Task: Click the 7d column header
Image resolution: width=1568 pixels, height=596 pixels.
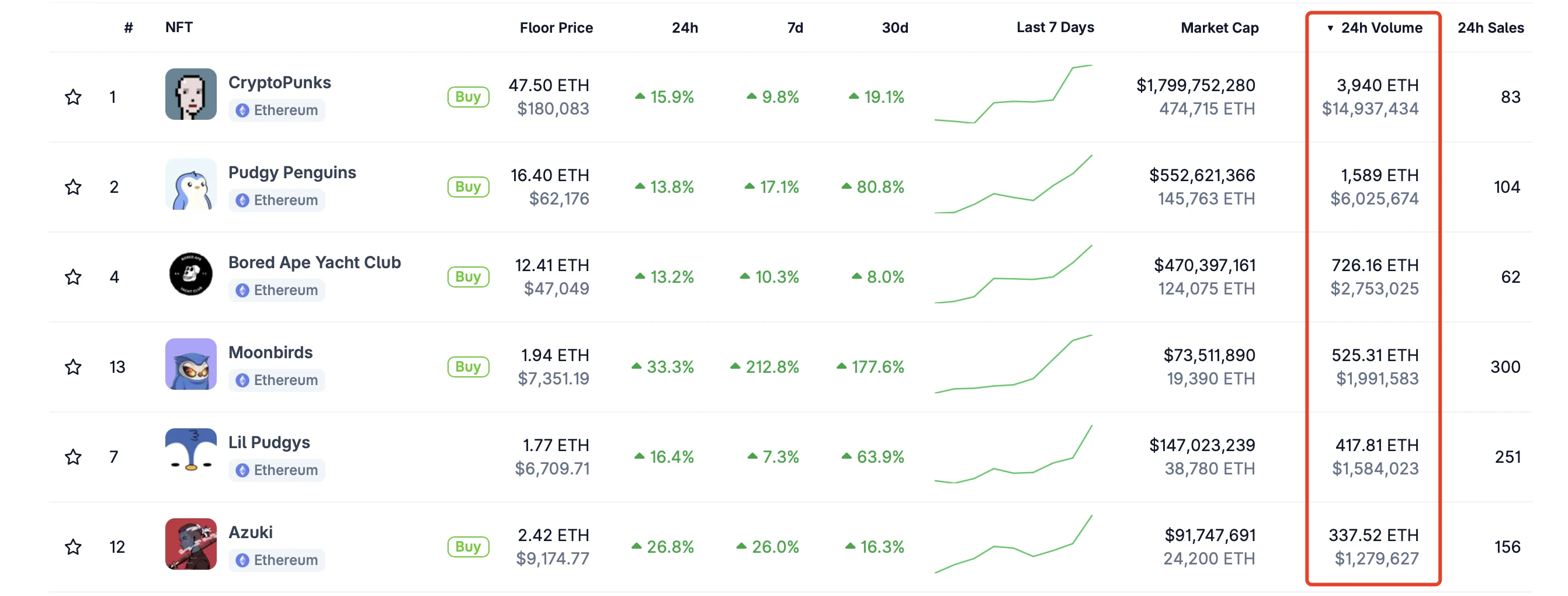Action: [x=795, y=27]
